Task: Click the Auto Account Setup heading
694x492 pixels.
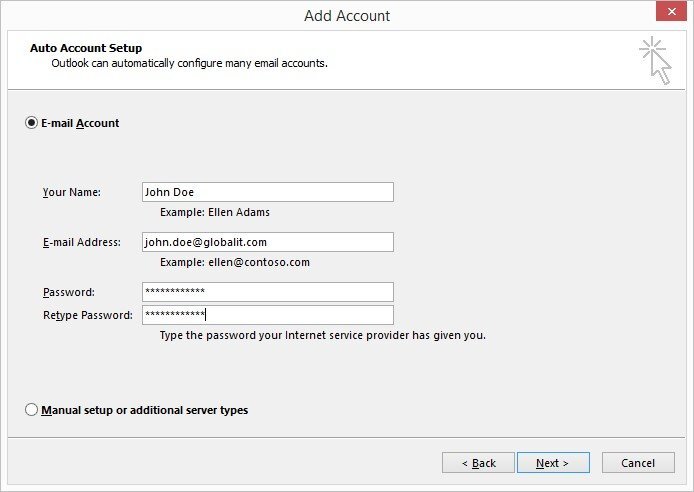Action: click(86, 48)
